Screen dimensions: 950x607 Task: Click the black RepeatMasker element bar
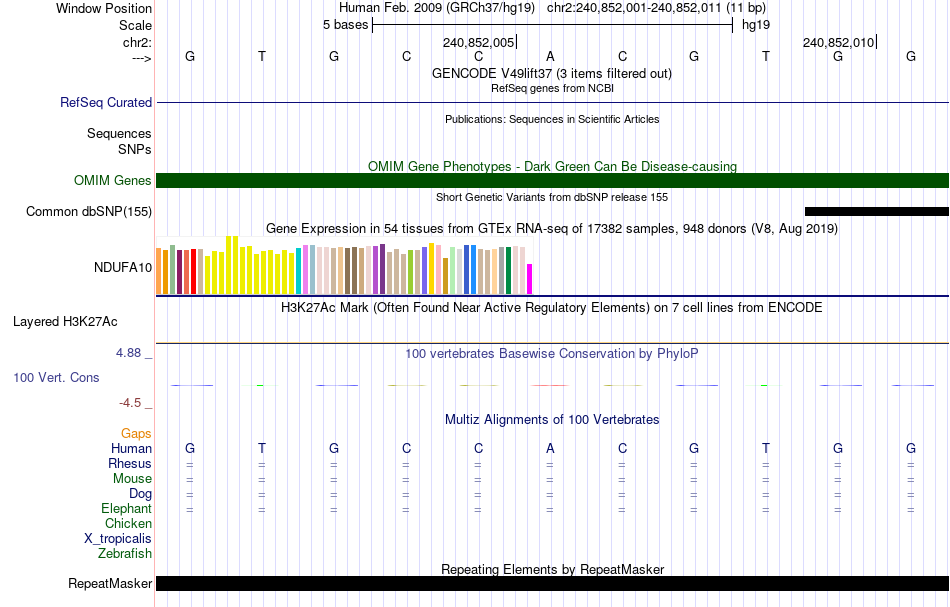click(553, 583)
